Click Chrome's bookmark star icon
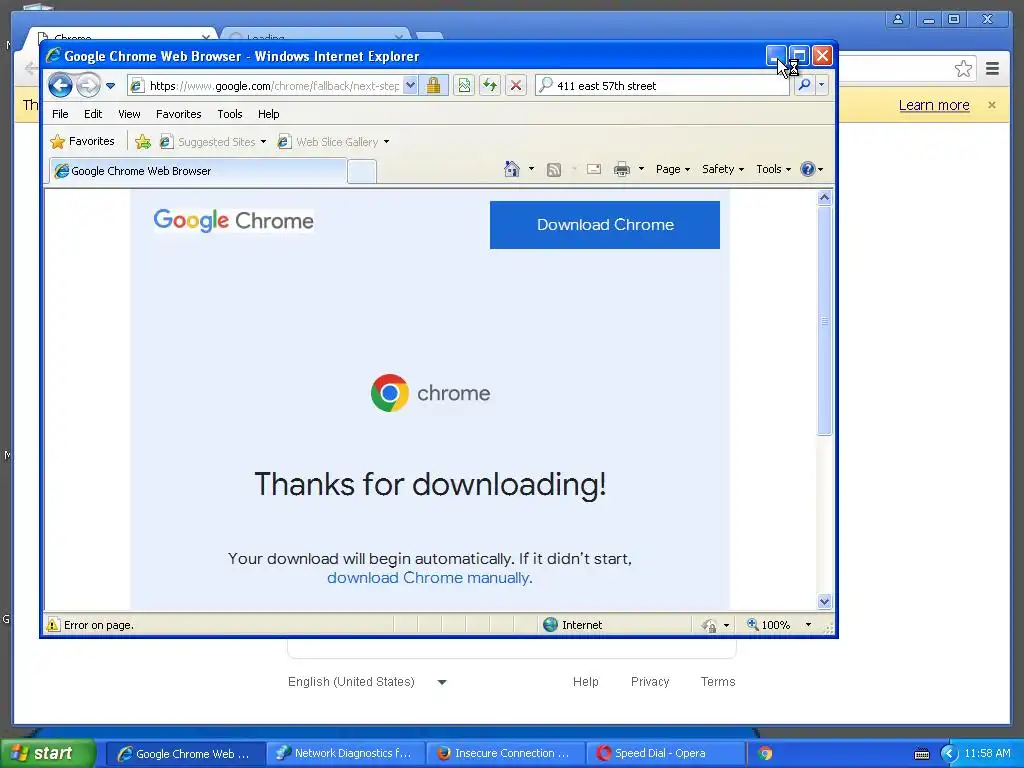The height and width of the screenshot is (768, 1024). click(x=963, y=69)
